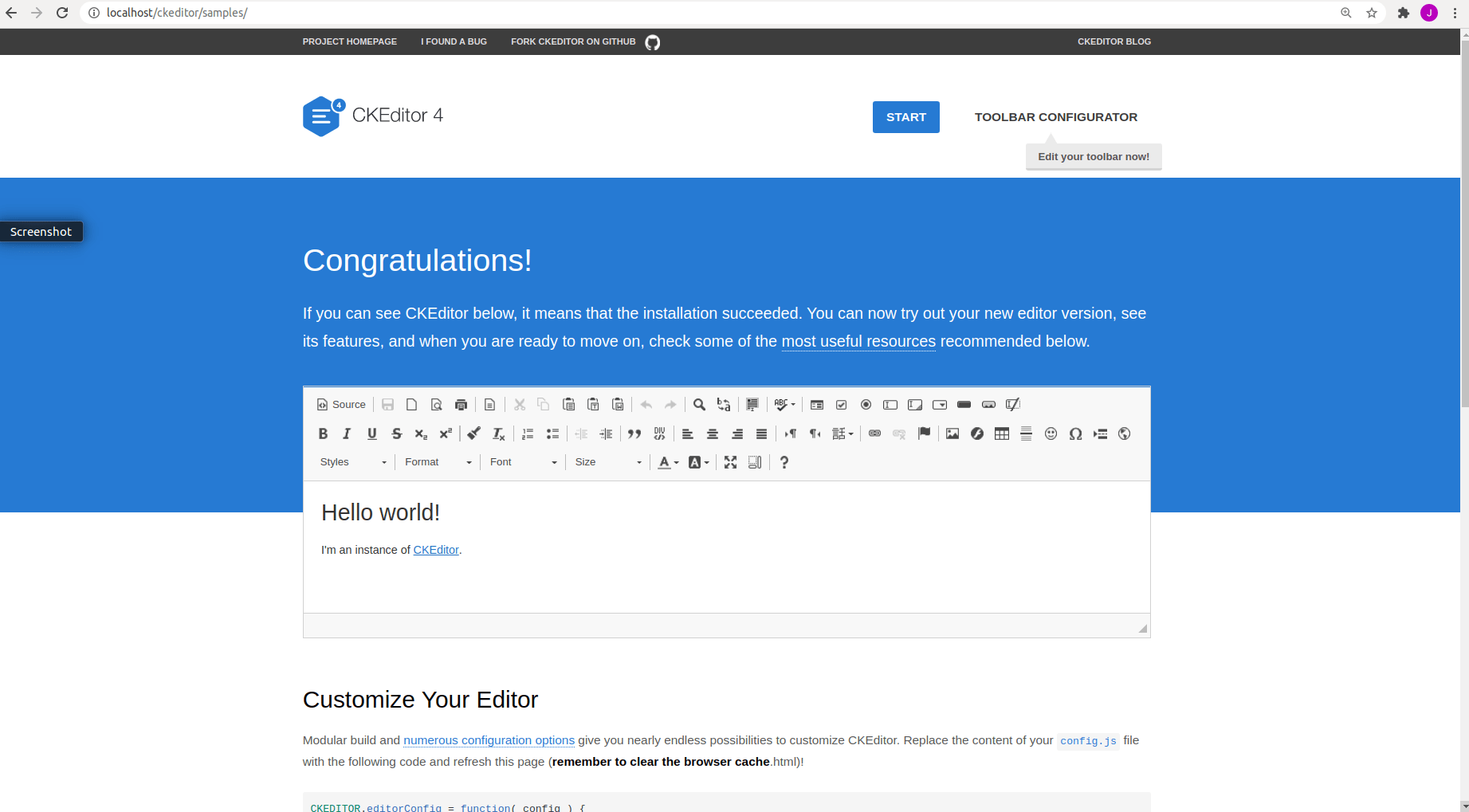Set text direction left to right
This screenshot has height=812, width=1469.
(x=791, y=433)
